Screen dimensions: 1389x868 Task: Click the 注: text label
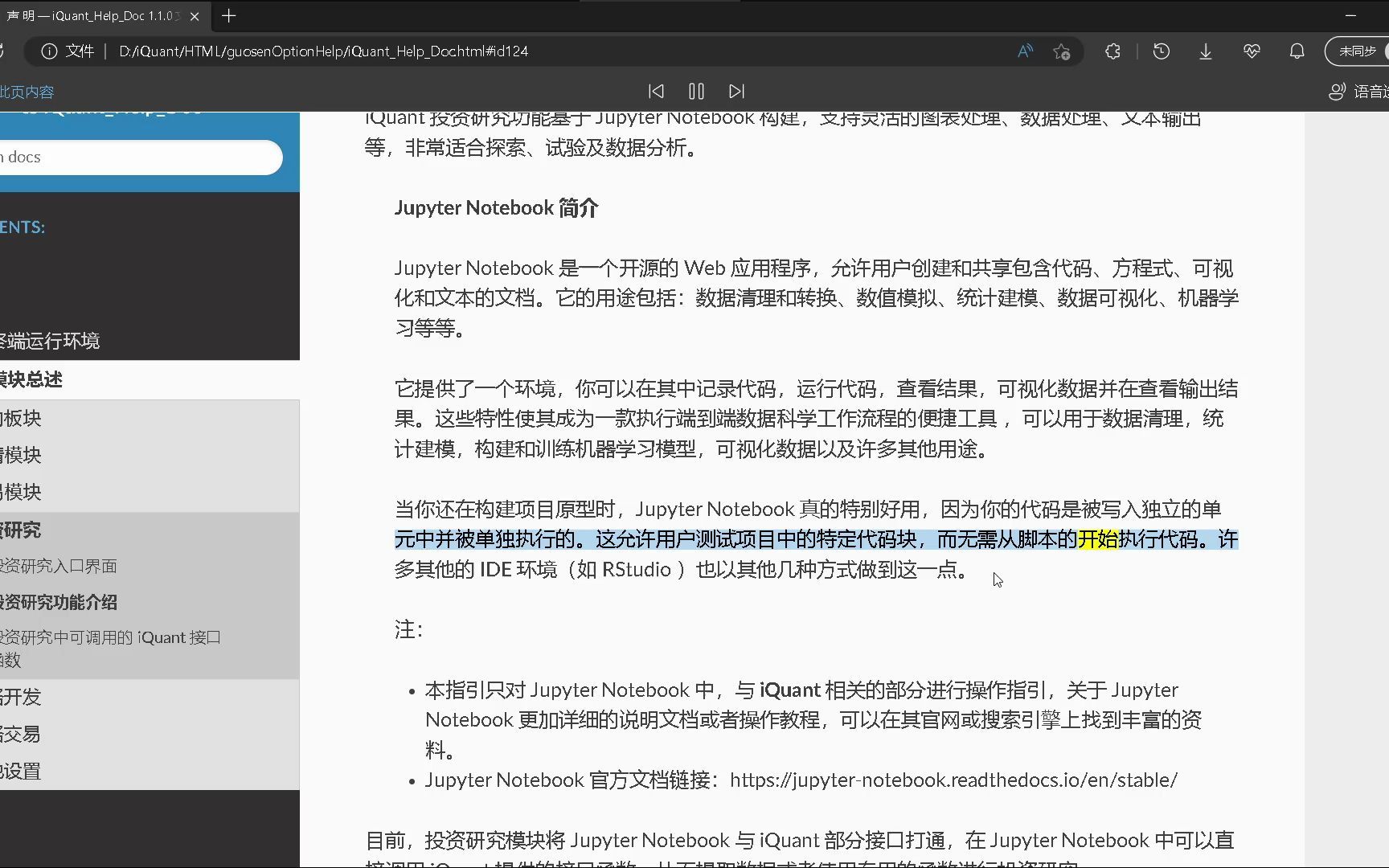click(408, 629)
